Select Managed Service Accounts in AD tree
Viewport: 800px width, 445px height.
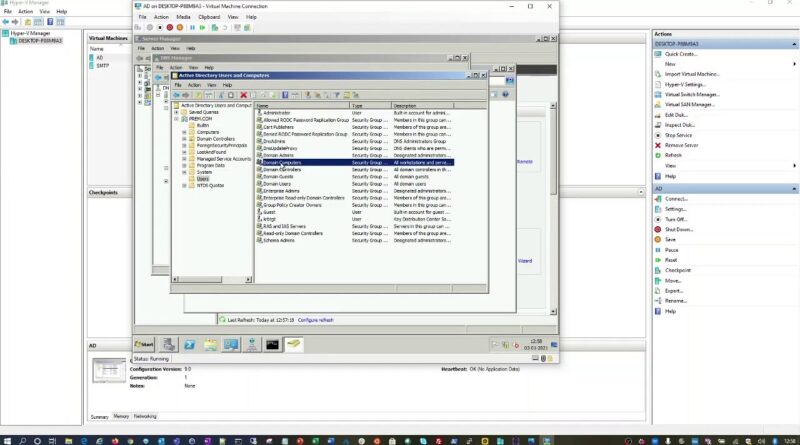[x=223, y=159]
